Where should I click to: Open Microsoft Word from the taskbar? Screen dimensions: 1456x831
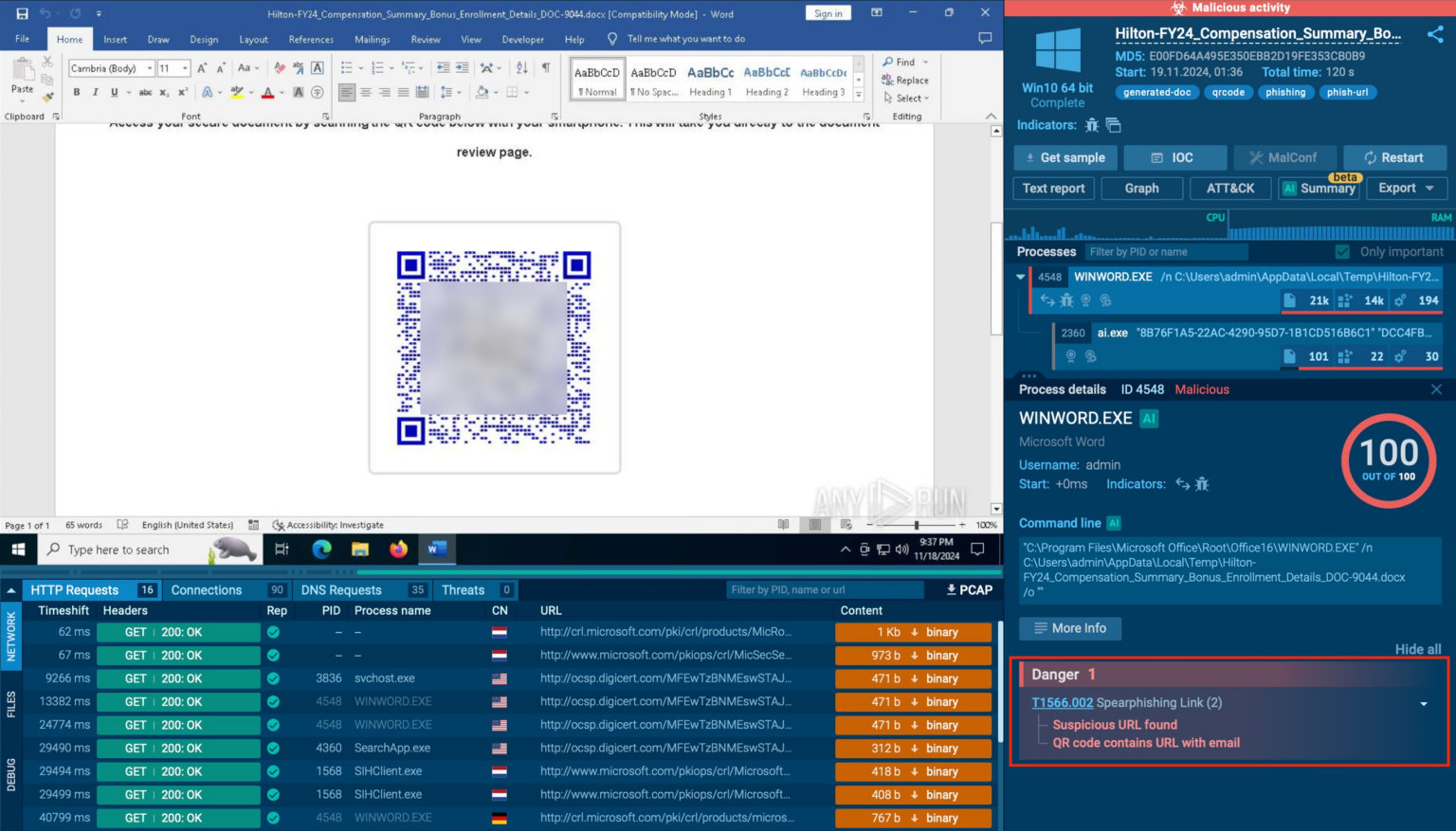click(436, 550)
